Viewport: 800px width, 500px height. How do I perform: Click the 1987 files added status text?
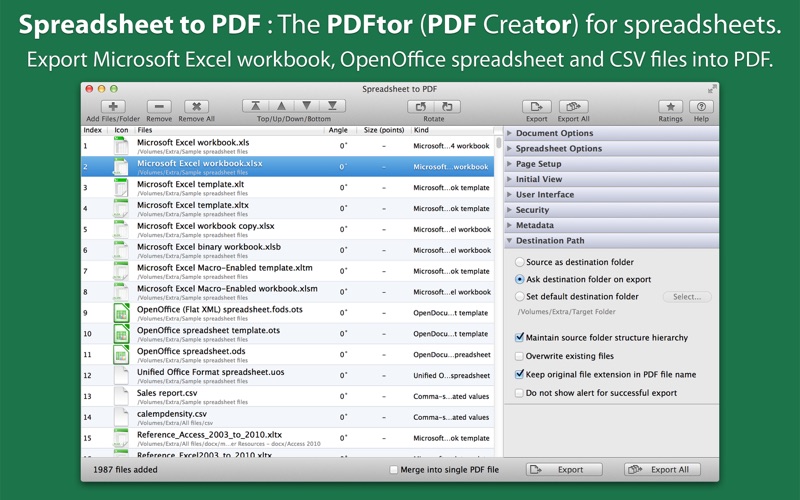click(x=126, y=470)
